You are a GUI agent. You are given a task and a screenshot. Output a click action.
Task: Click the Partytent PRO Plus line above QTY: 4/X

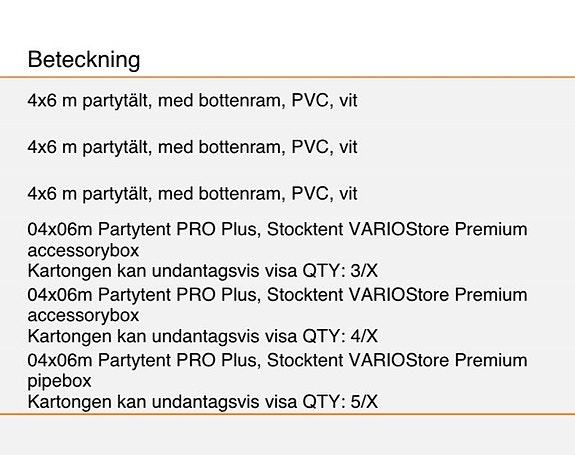point(278,295)
